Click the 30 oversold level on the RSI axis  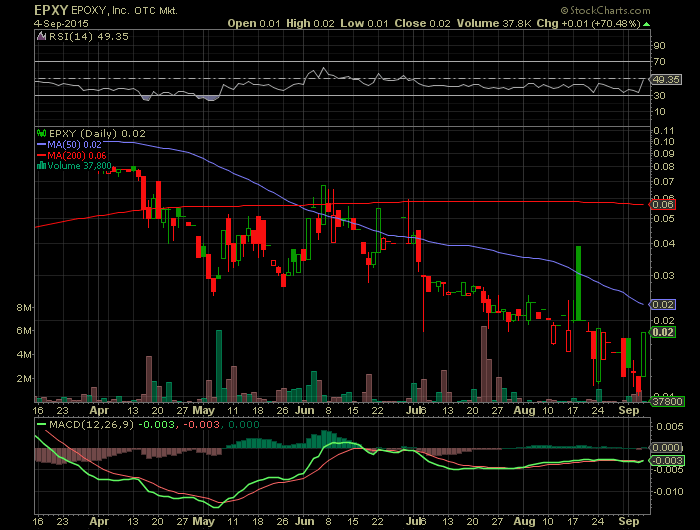click(x=659, y=96)
